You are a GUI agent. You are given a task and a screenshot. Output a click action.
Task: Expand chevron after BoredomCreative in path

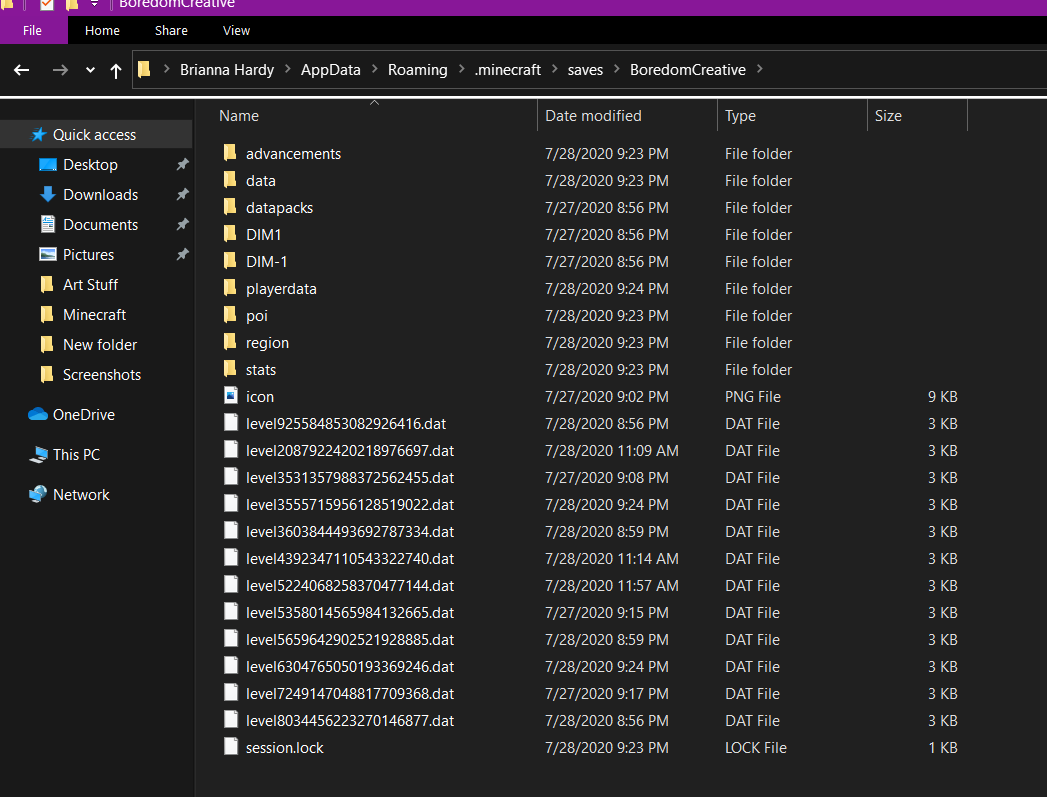pyautogui.click(x=760, y=70)
